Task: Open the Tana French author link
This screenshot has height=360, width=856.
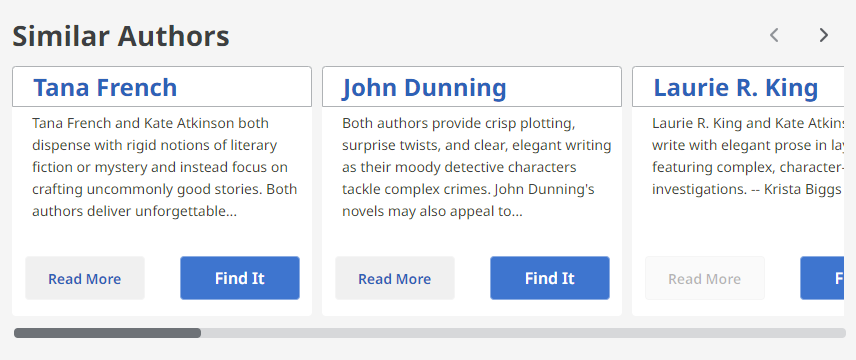Action: coord(105,87)
